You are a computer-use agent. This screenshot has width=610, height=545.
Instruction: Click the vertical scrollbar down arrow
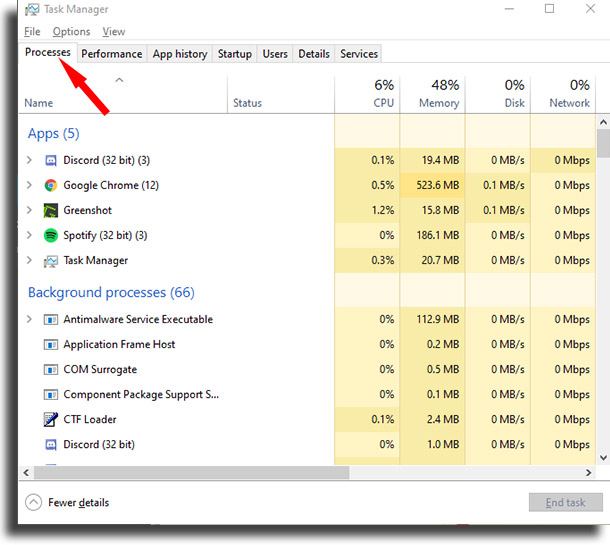[x=603, y=458]
